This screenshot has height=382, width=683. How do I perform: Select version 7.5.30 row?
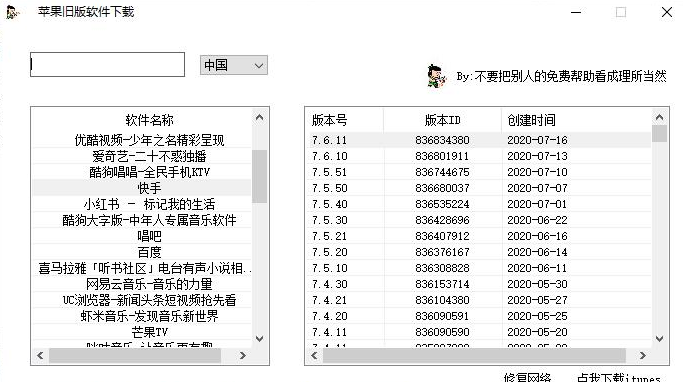[479, 220]
